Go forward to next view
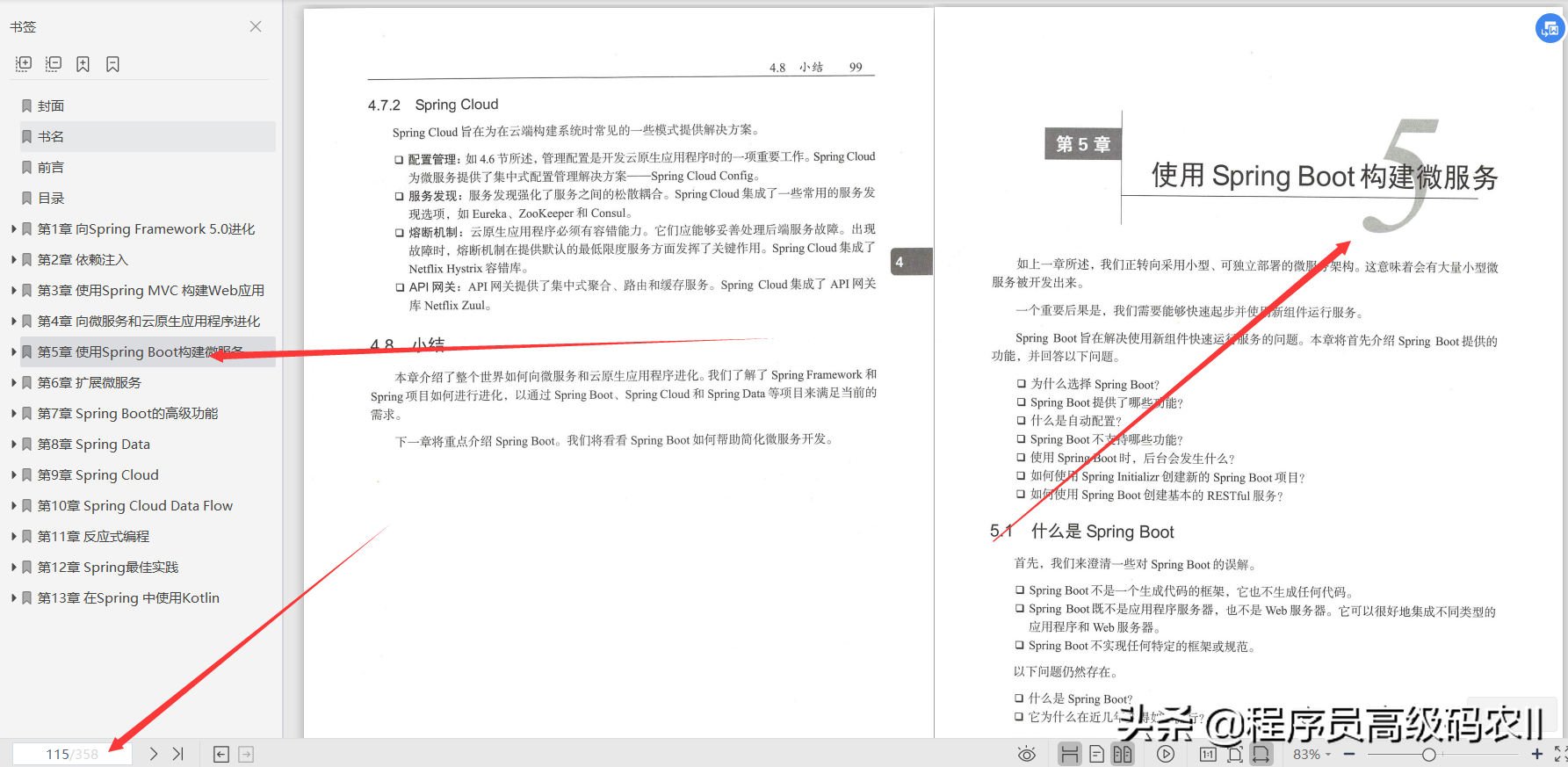The width and height of the screenshot is (1568, 767). pyautogui.click(x=246, y=754)
